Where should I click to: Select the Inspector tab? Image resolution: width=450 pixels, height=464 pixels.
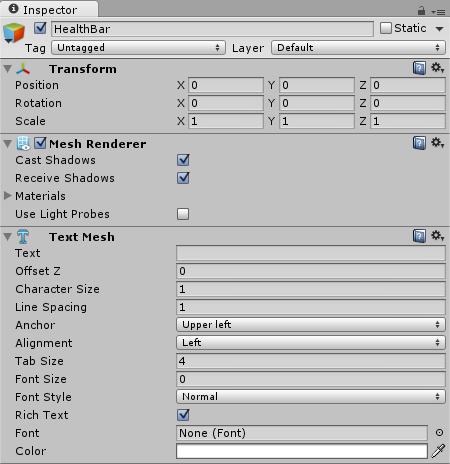click(x=49, y=9)
